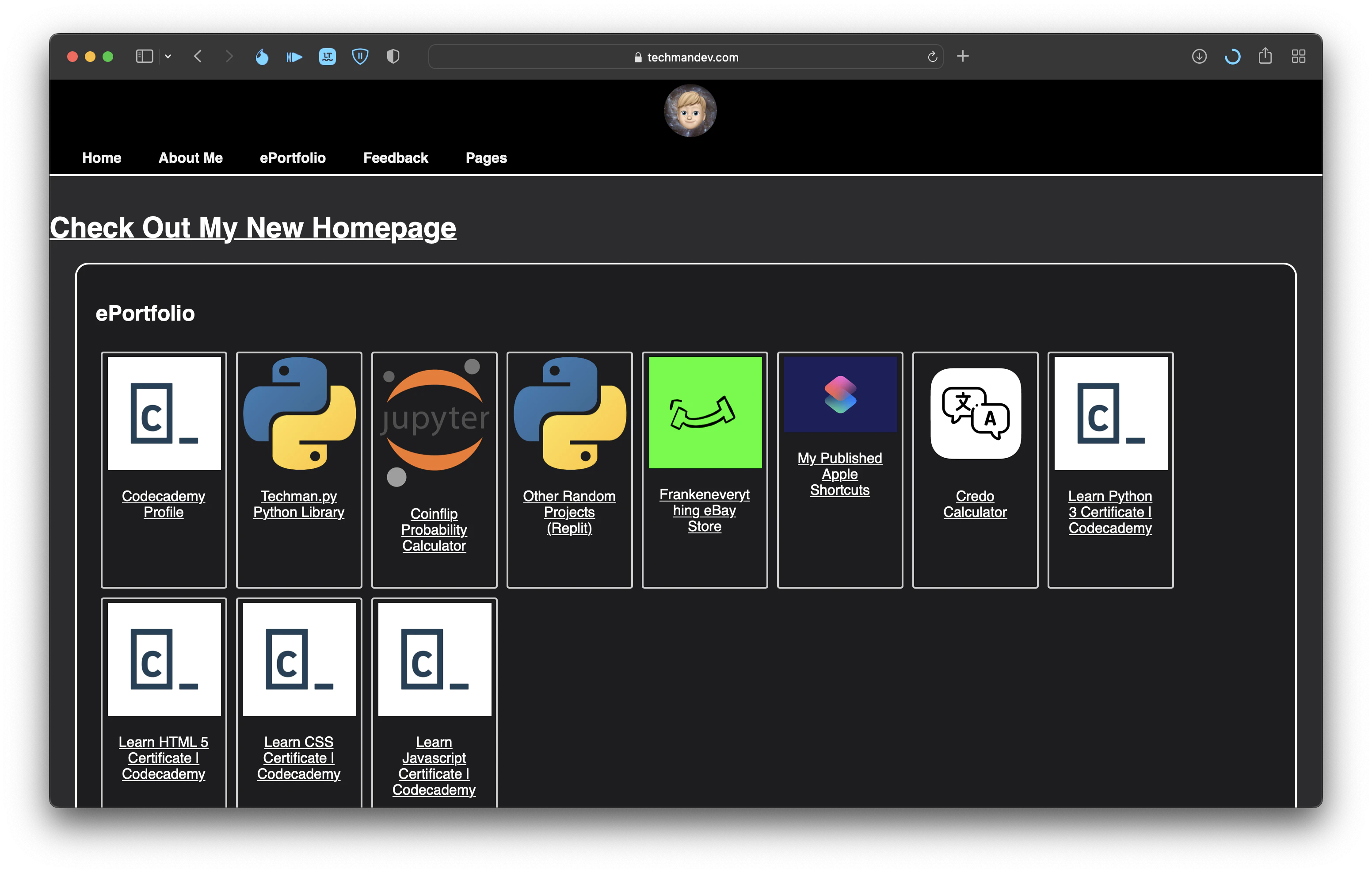Image resolution: width=1372 pixels, height=873 pixels.
Task: Open the Share sheet icon
Action: pos(1265,56)
